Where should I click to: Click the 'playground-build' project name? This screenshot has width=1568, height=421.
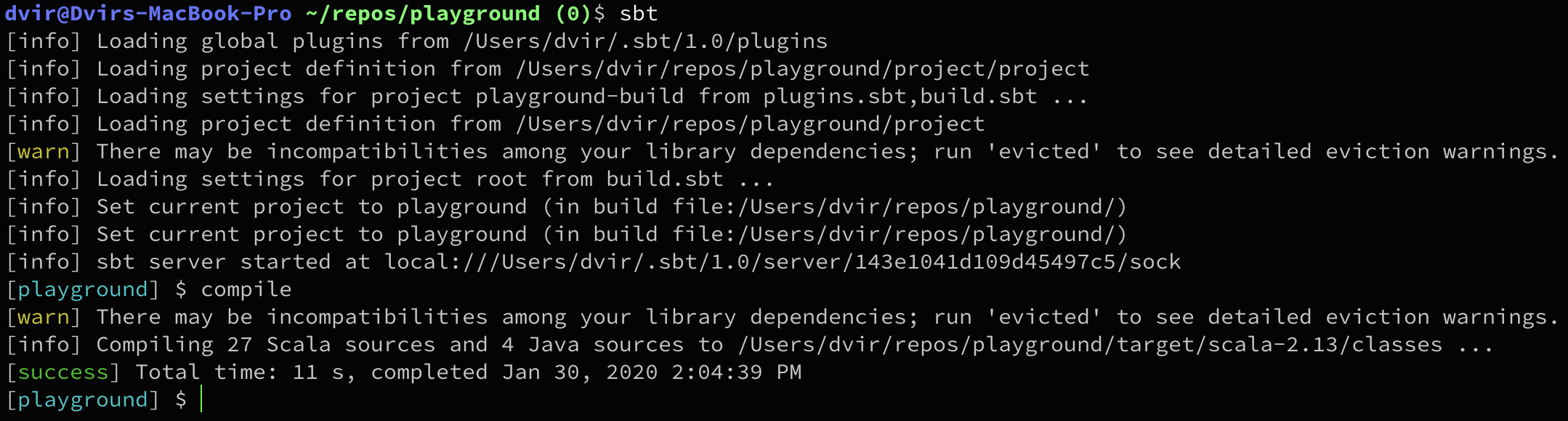tap(580, 97)
